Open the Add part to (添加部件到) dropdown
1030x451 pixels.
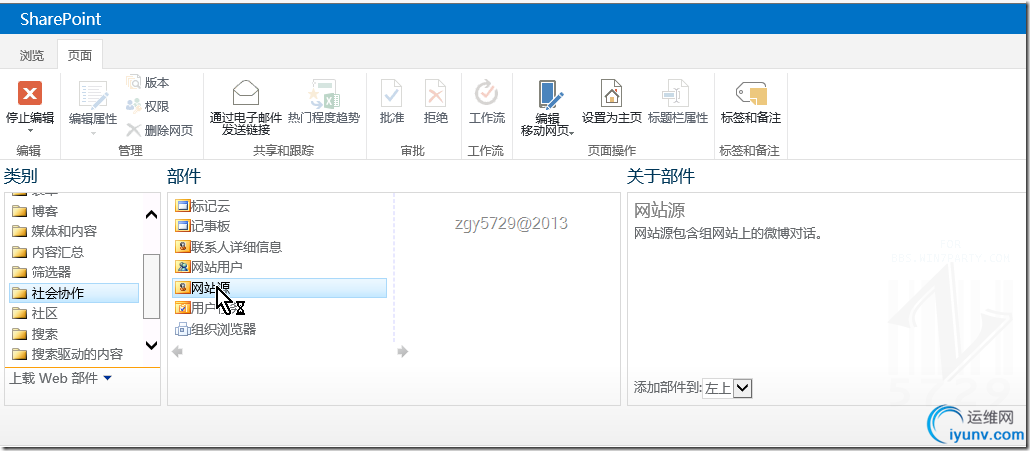pyautogui.click(x=727, y=388)
